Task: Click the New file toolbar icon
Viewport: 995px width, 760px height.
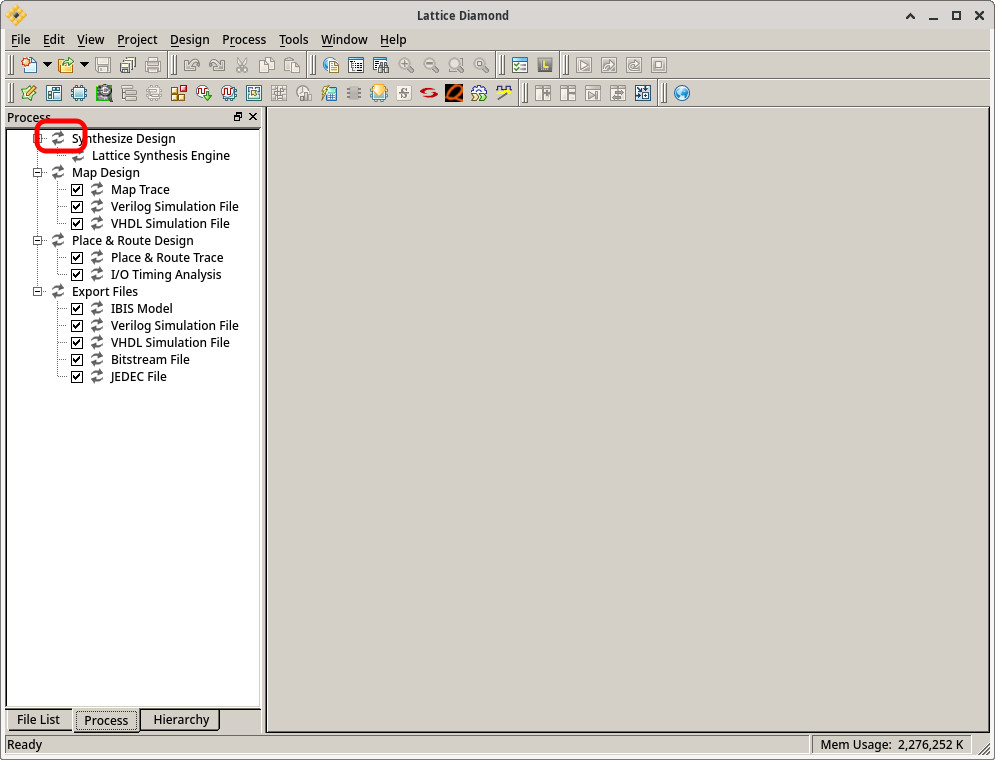Action: [x=29, y=65]
